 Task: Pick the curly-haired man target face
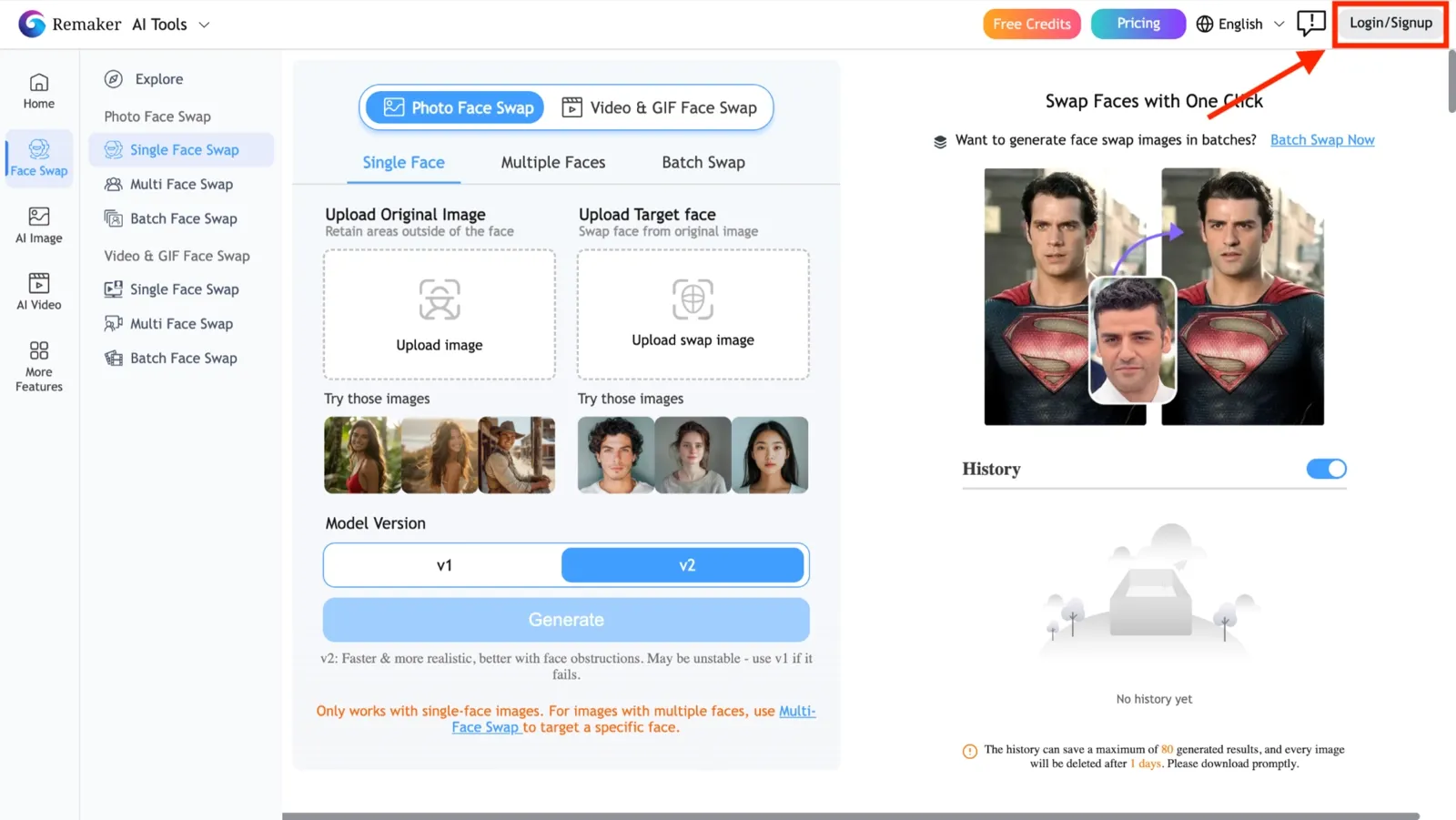(x=616, y=455)
